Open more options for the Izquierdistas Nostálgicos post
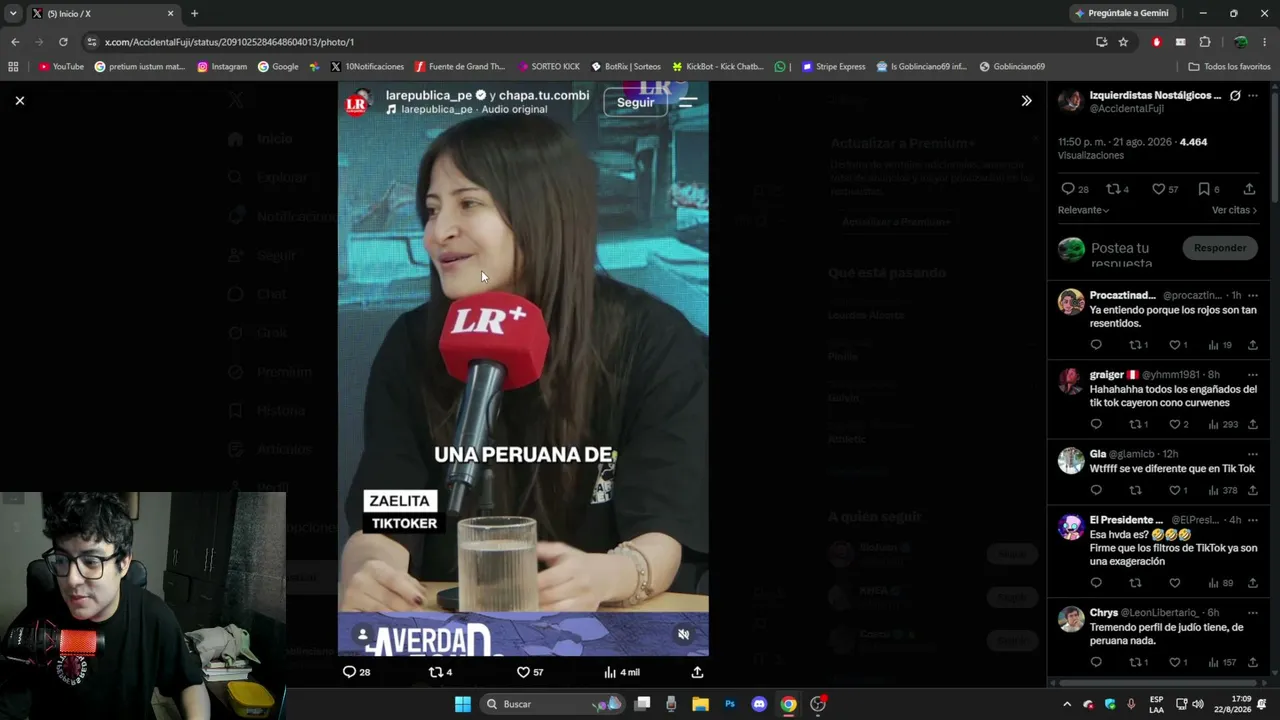Image resolution: width=1280 pixels, height=720 pixels. click(1253, 96)
